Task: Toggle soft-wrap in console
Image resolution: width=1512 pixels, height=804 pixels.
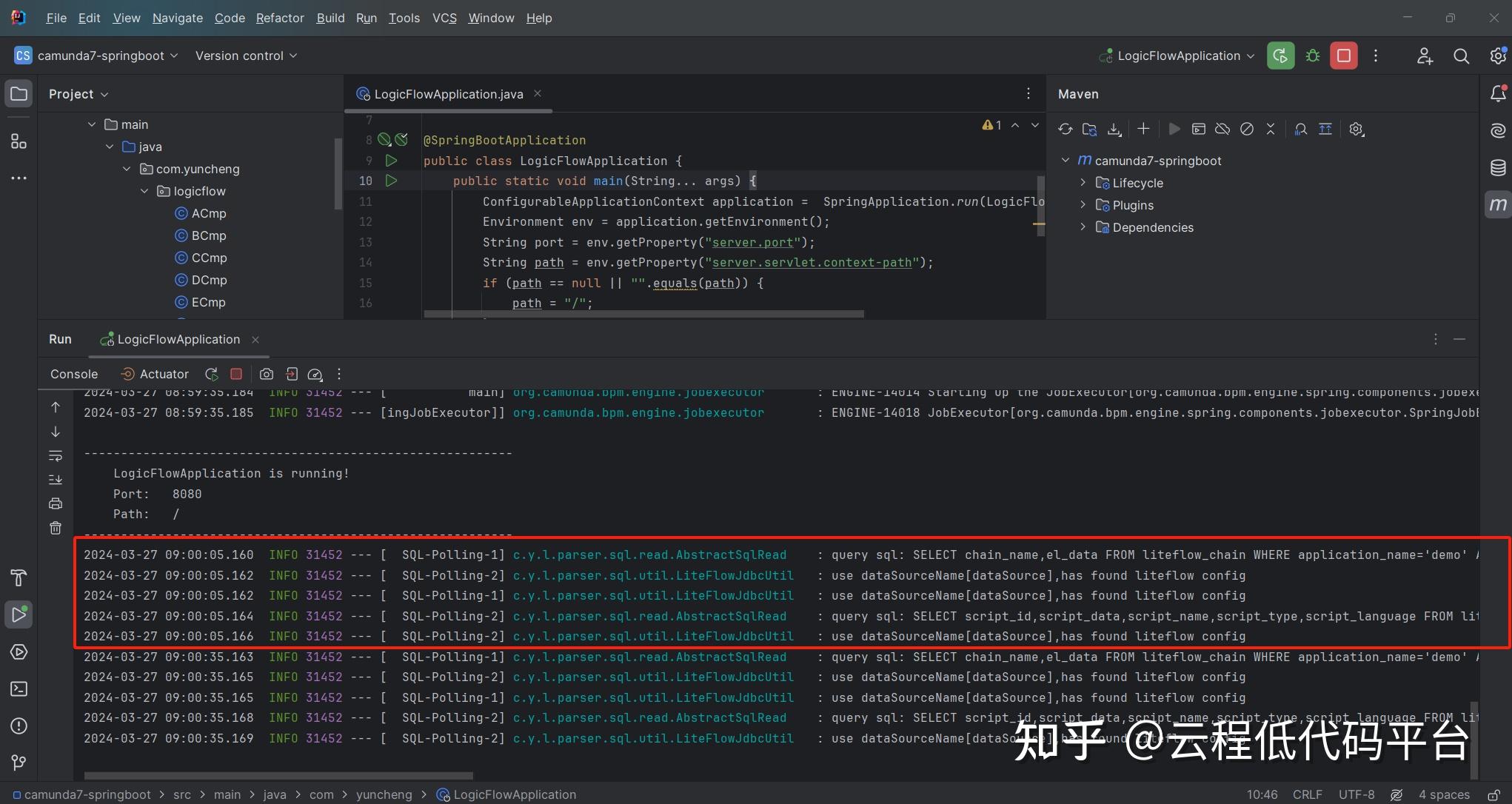Action: 56,455
